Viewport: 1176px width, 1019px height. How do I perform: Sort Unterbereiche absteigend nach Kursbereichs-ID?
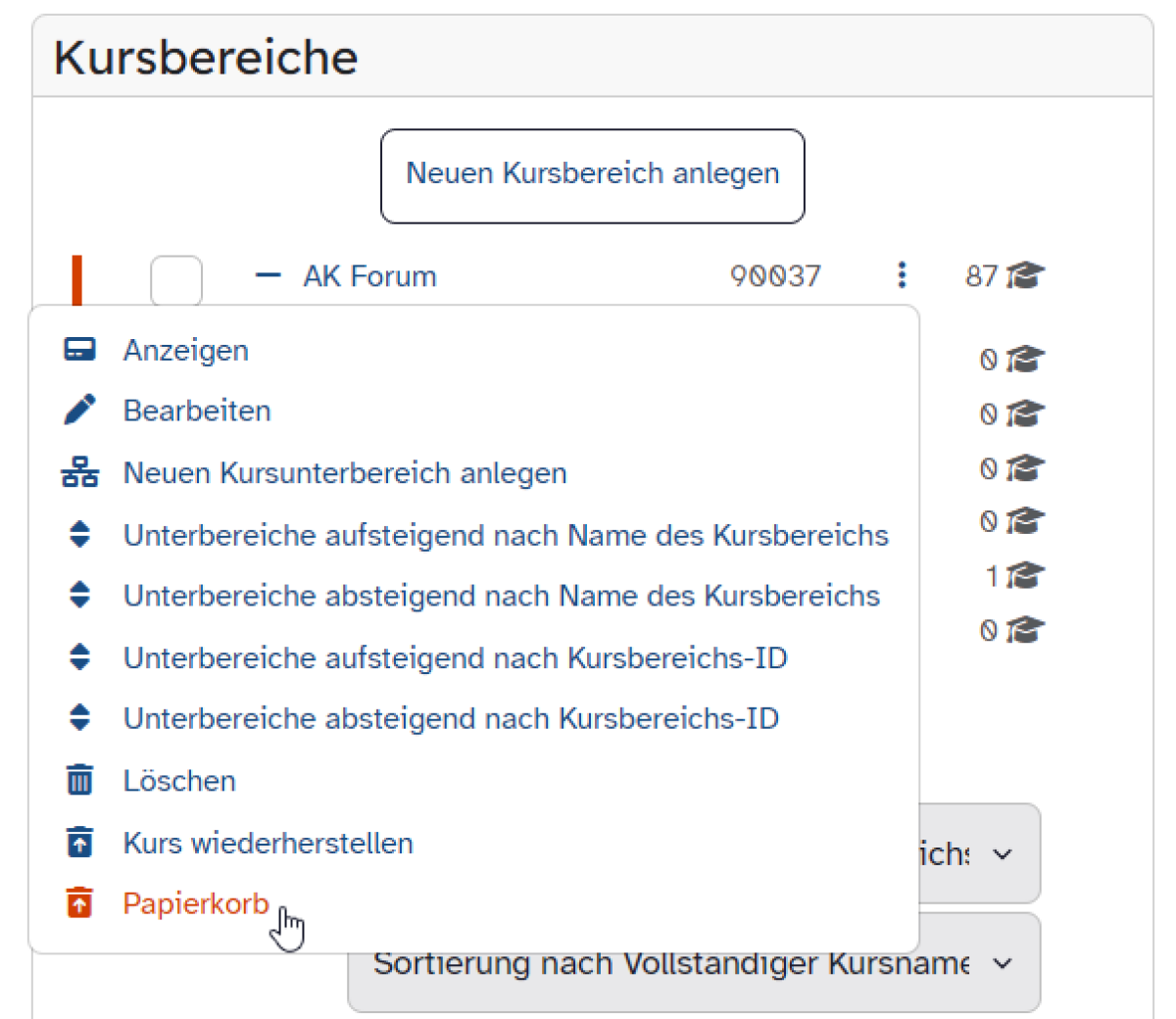coord(450,718)
